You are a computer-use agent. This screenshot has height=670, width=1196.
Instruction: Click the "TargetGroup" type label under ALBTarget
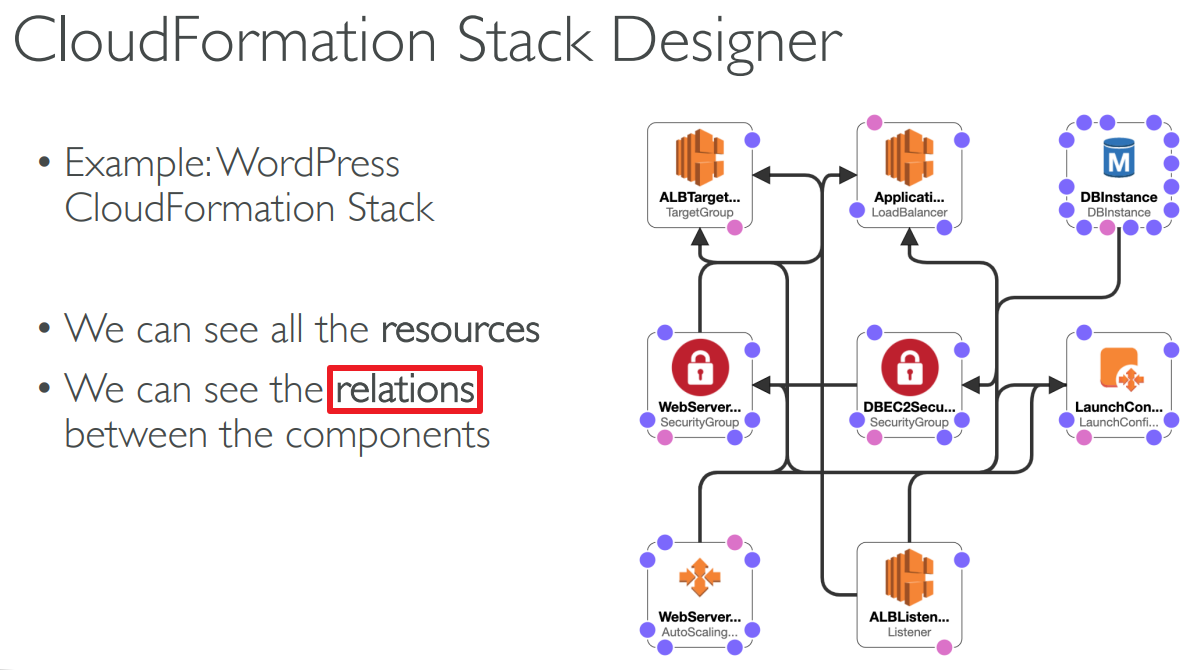(699, 212)
